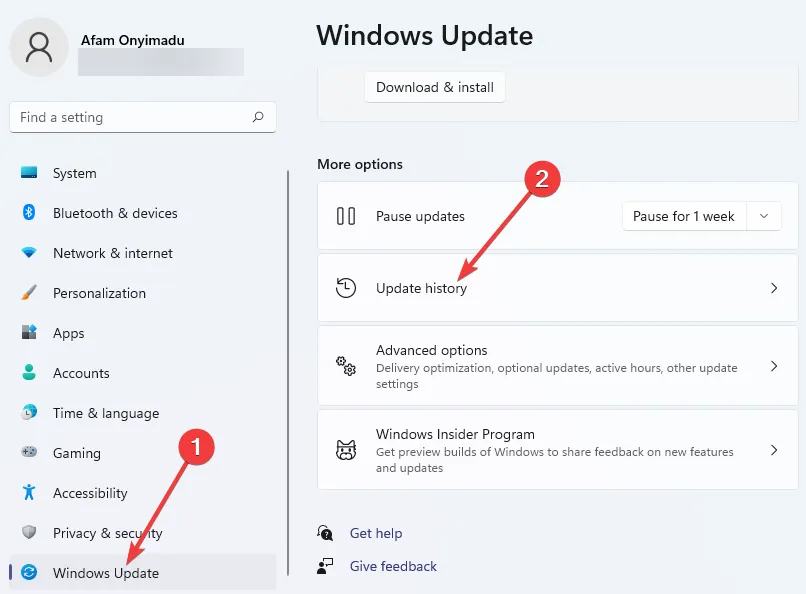Open Advanced options chevron
The image size is (806, 594).
pos(774,366)
